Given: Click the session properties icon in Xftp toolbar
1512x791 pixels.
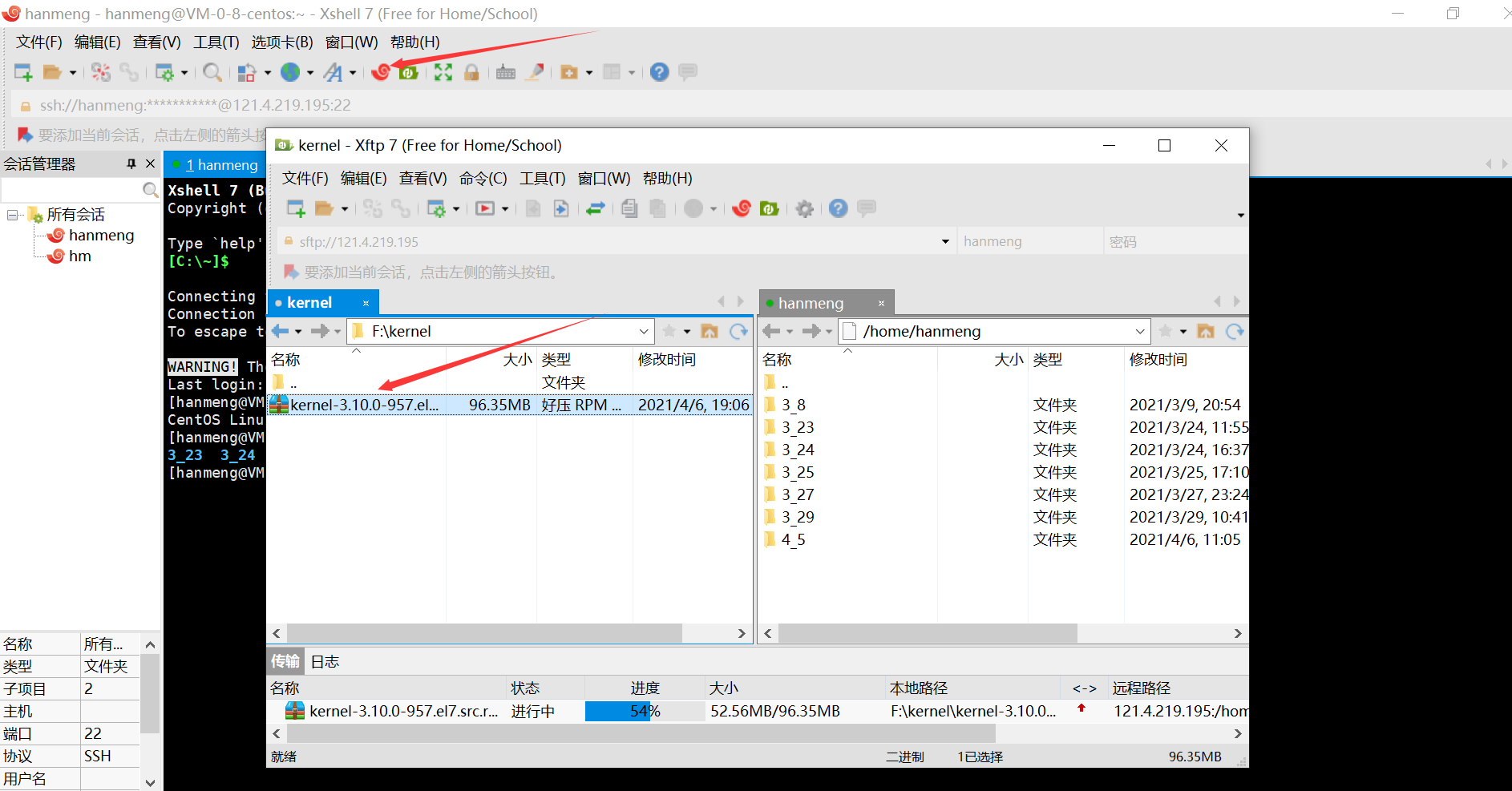Looking at the screenshot, I should pyautogui.click(x=436, y=208).
